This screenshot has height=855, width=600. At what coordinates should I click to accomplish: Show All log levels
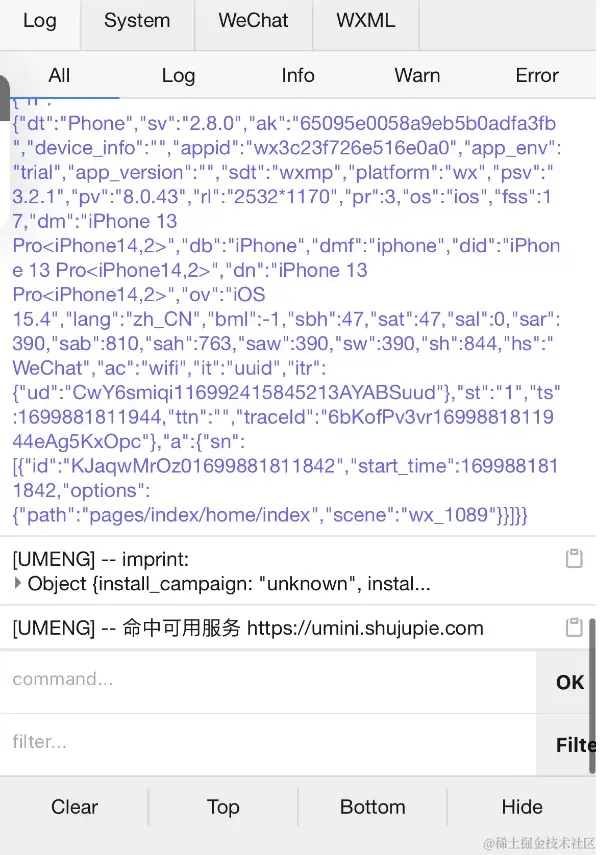click(60, 75)
